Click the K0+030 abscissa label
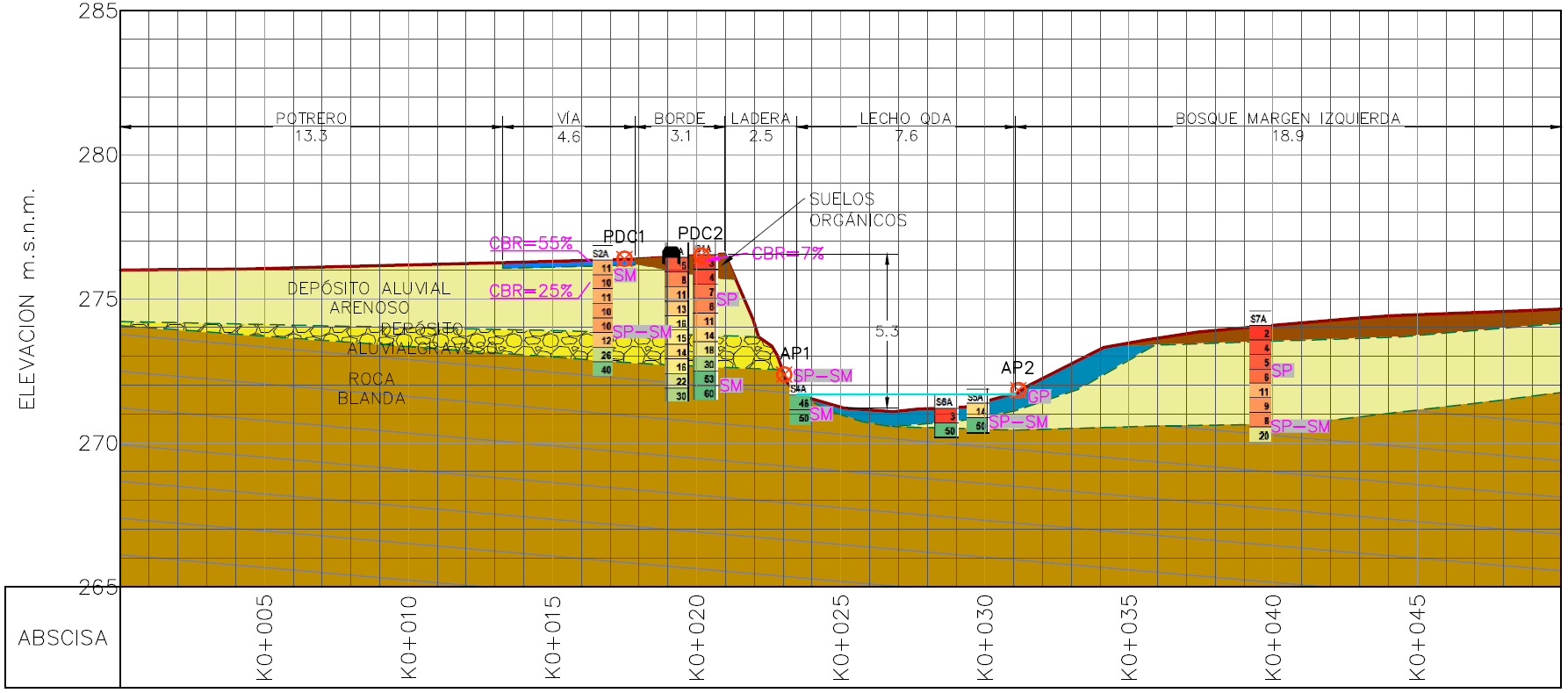Image resolution: width=1568 pixels, height=693 pixels. click(x=985, y=638)
